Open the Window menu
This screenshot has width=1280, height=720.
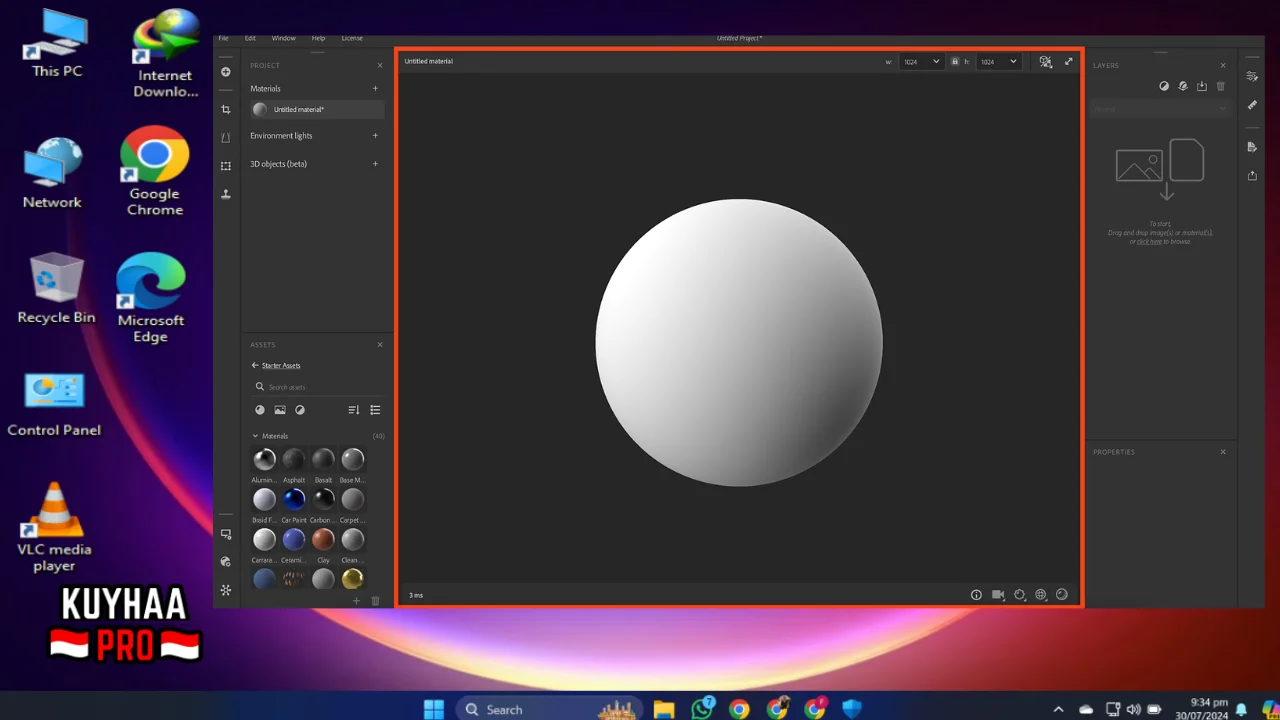(284, 38)
